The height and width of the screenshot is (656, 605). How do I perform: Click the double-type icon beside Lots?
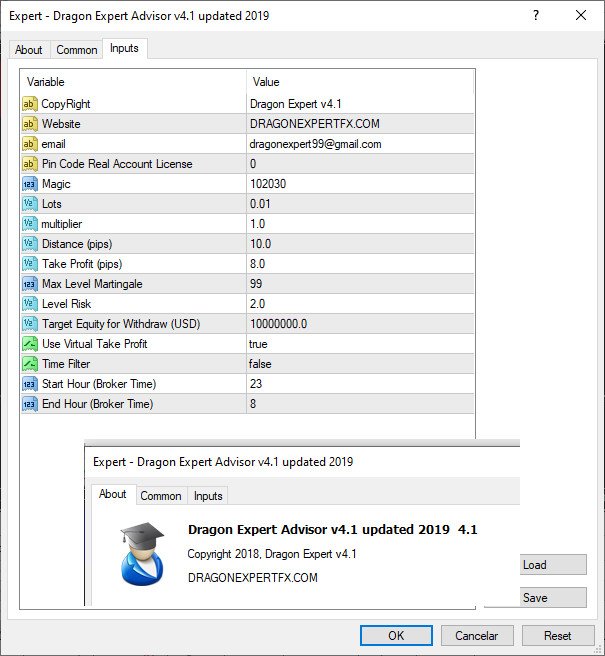pyautogui.click(x=30, y=204)
